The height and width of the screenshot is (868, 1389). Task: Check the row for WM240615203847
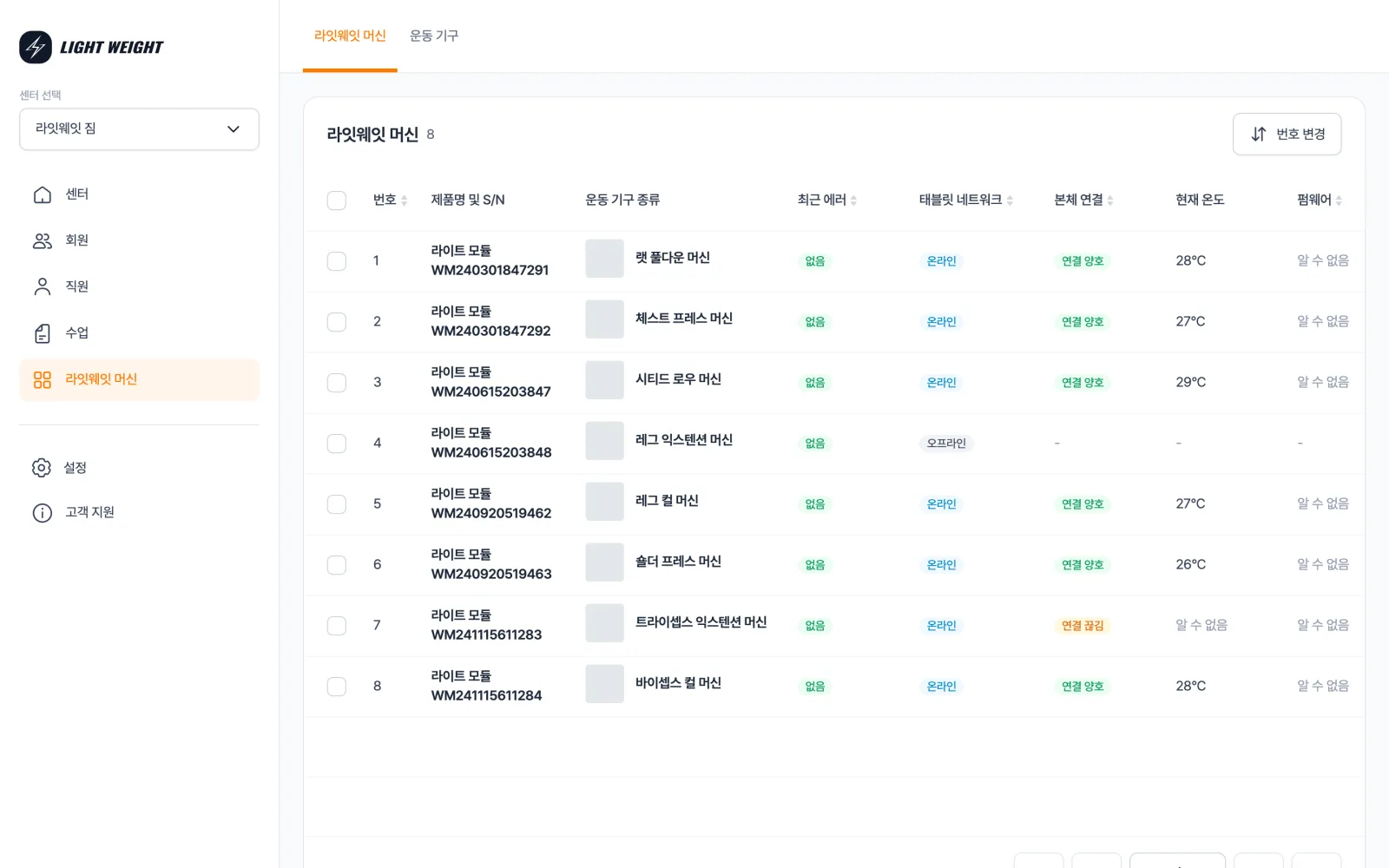337,383
